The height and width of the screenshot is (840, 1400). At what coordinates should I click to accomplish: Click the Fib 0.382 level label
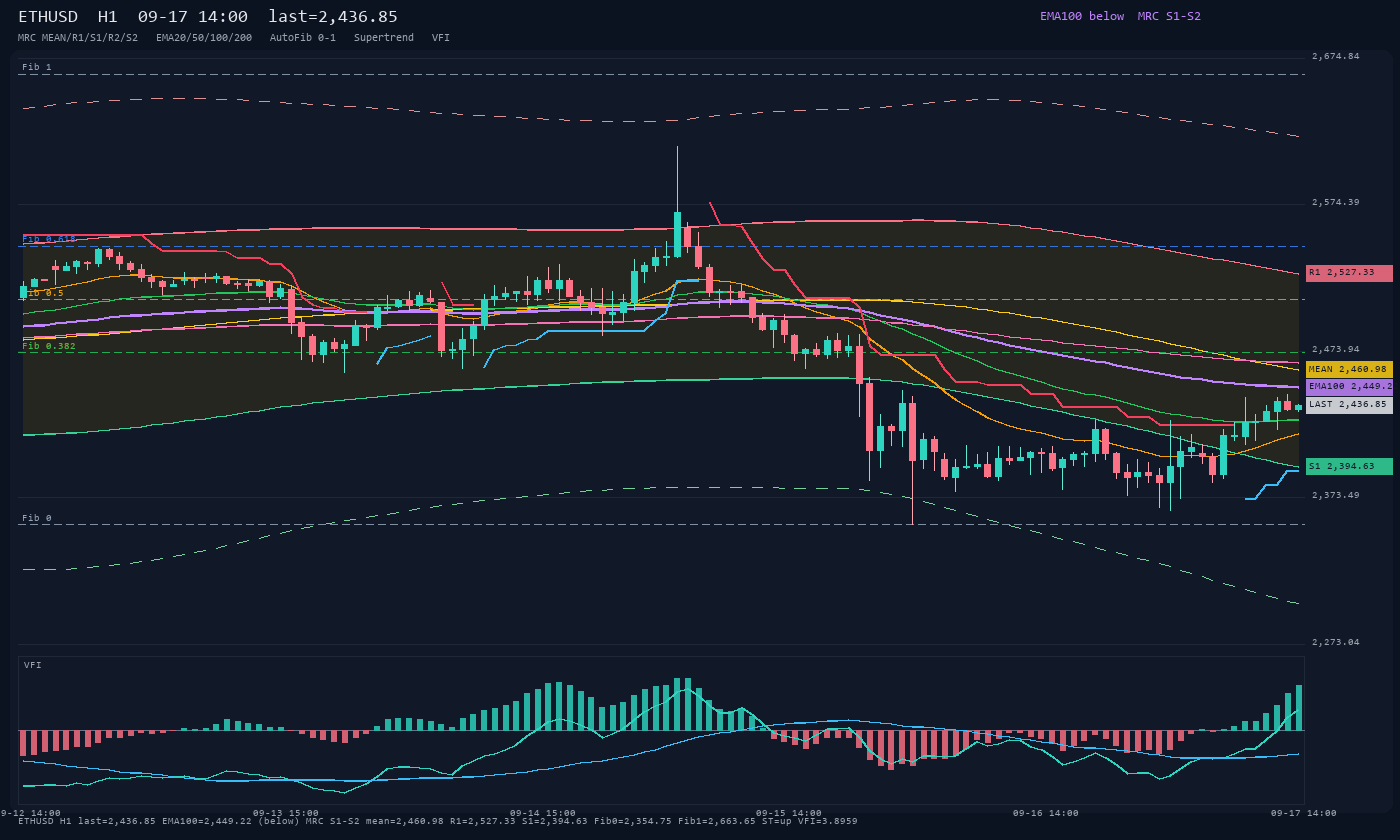coord(49,346)
